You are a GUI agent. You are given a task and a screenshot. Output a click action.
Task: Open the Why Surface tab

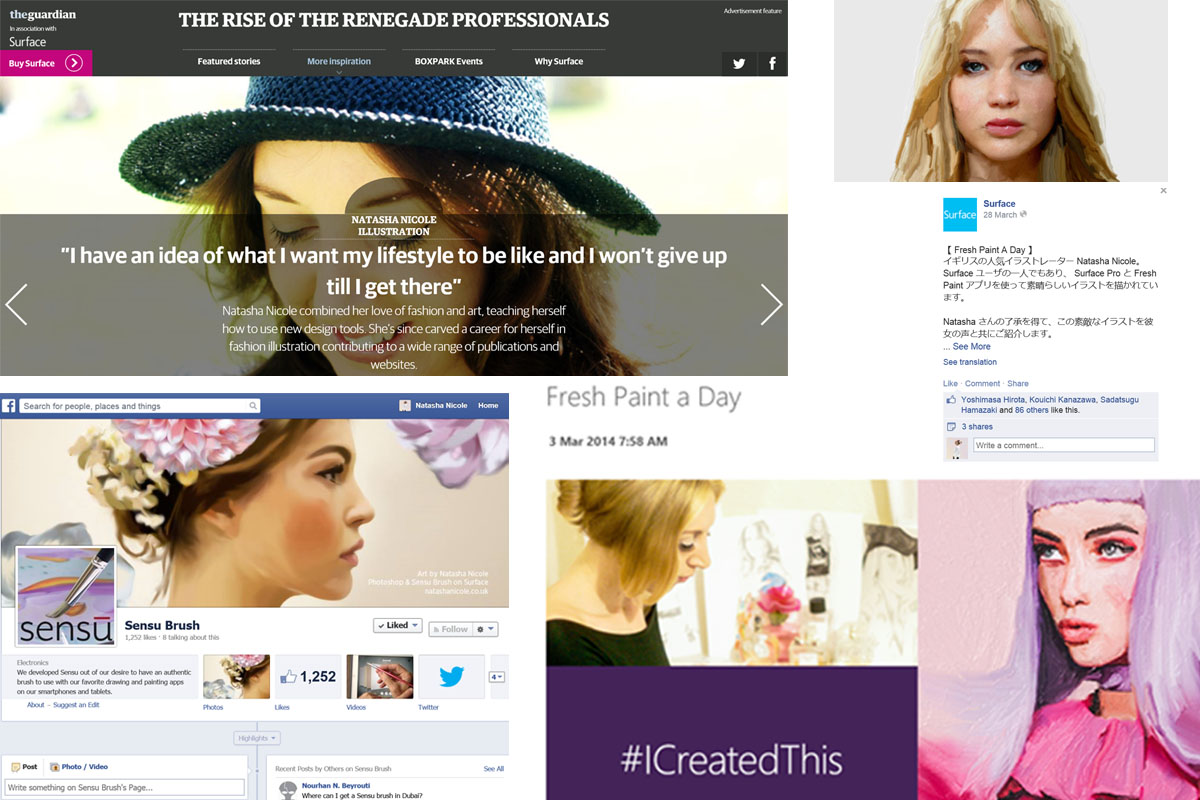pos(559,61)
